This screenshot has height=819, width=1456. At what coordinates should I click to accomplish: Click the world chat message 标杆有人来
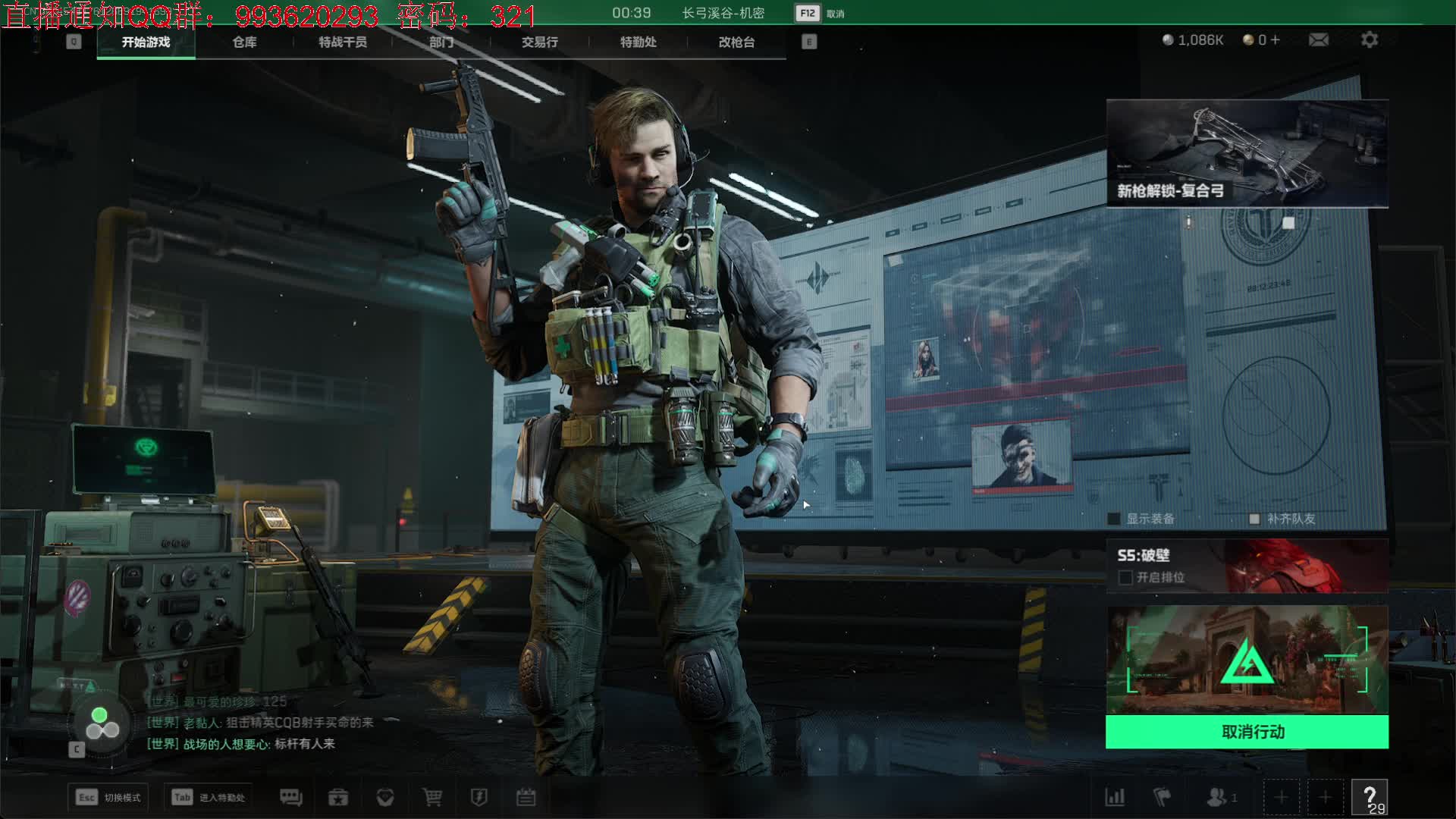[x=241, y=744]
